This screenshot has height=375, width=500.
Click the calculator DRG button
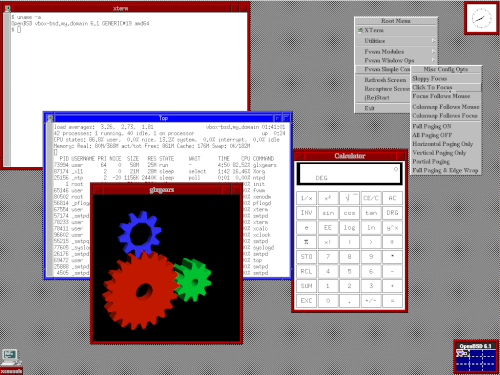tap(392, 213)
